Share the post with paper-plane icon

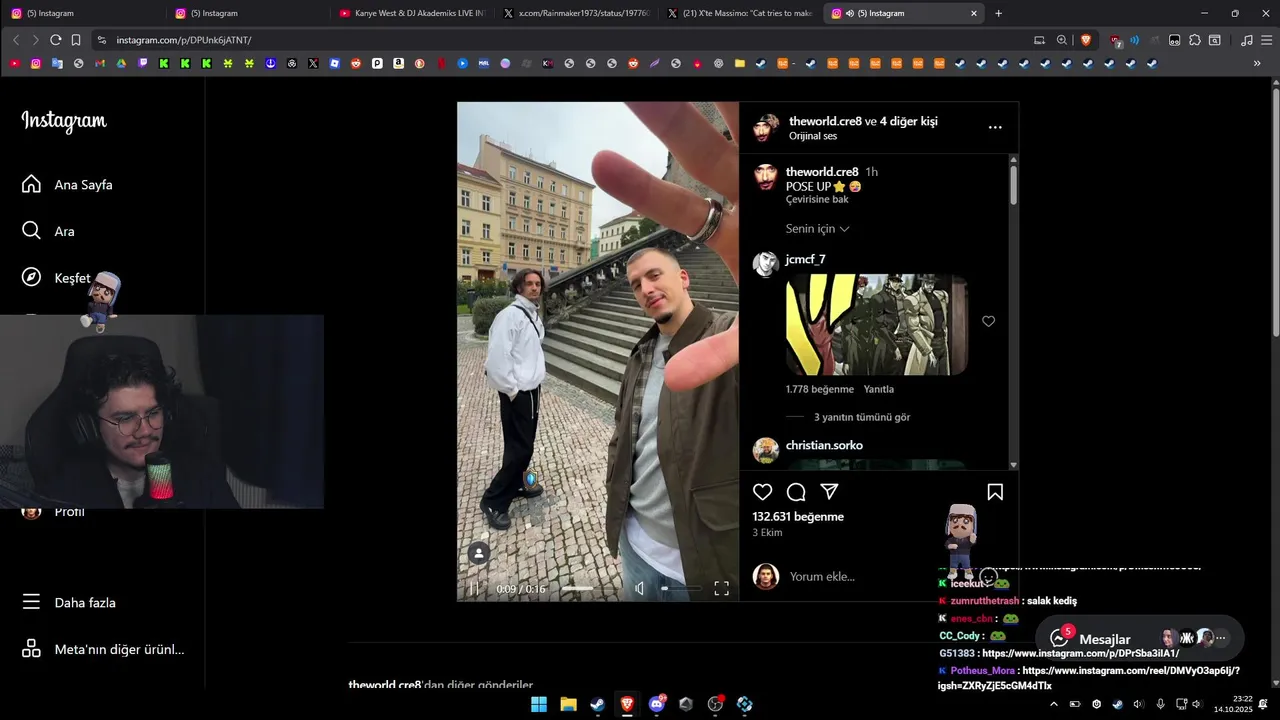pos(829,492)
